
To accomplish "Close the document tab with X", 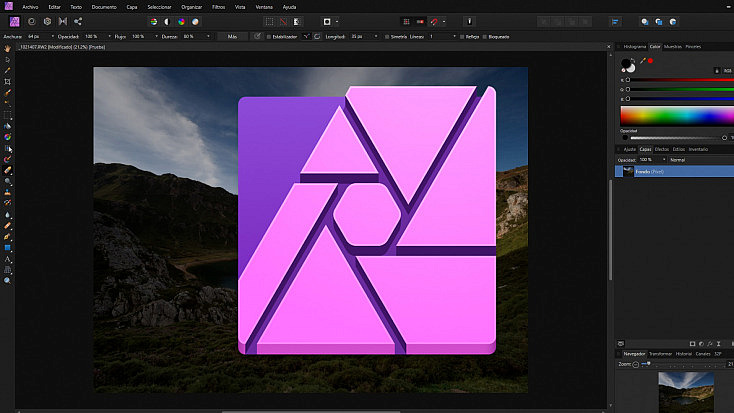I will click(x=609, y=47).
